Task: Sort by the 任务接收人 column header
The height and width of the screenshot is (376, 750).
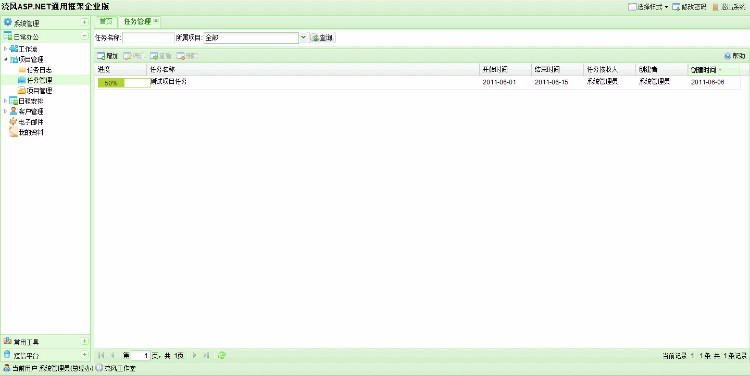Action: pos(610,69)
